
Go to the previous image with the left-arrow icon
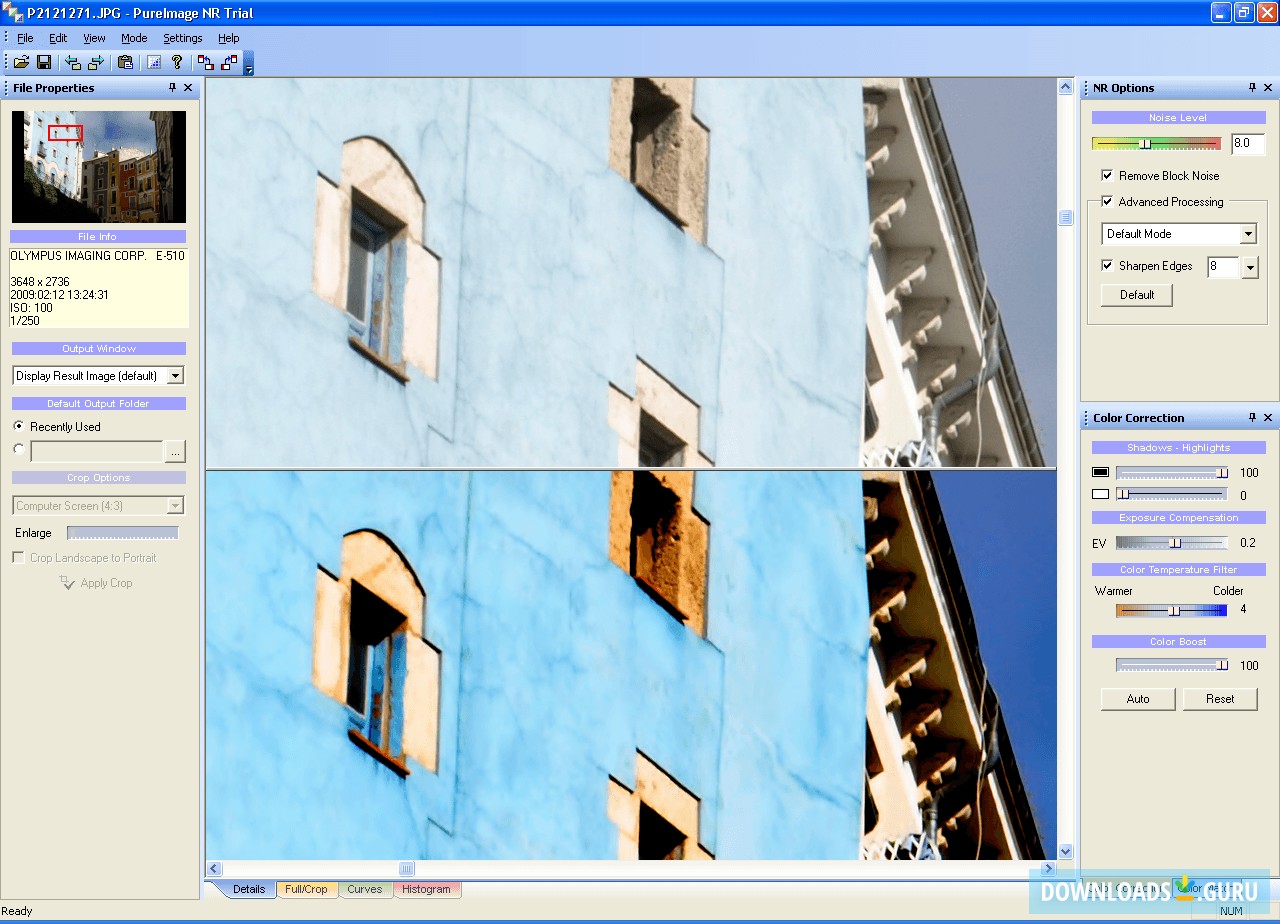[71, 62]
